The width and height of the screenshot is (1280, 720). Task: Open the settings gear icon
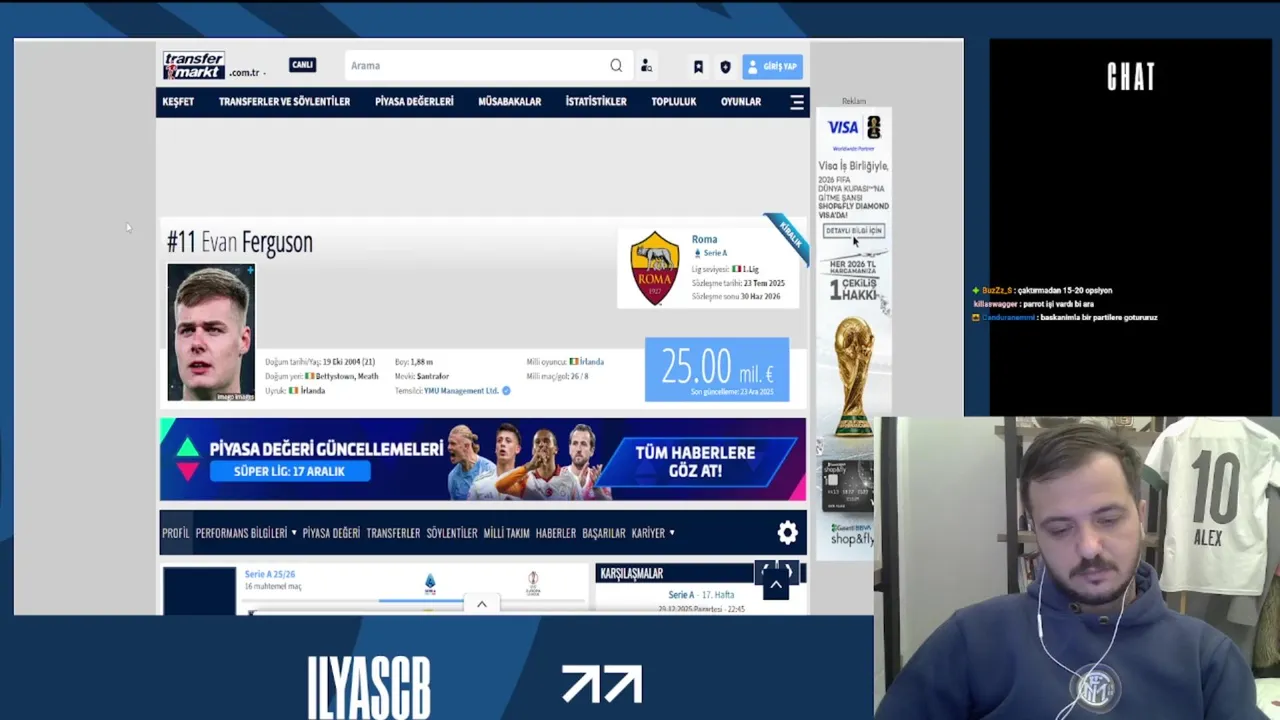click(788, 533)
